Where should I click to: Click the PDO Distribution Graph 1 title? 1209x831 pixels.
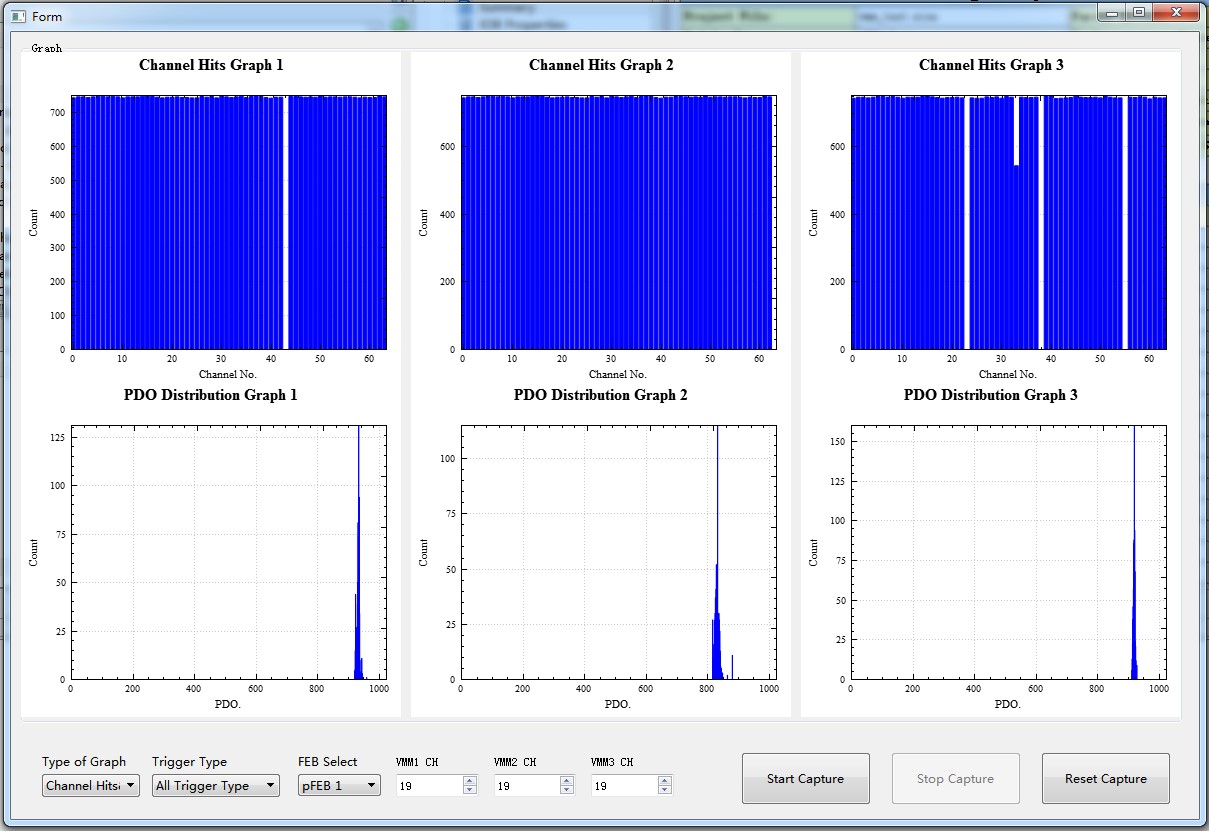(x=211, y=395)
